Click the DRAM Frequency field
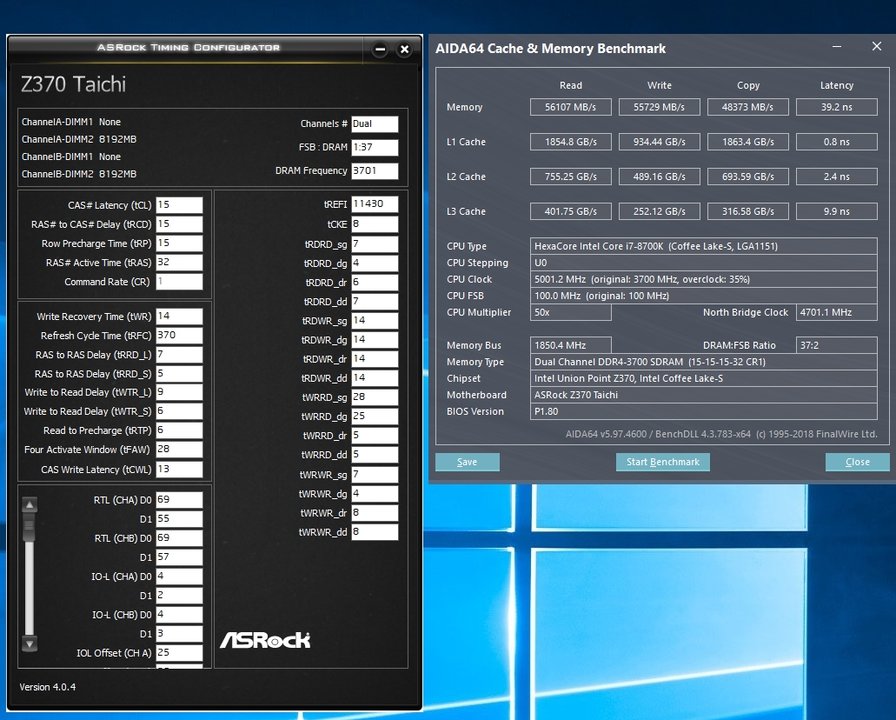The height and width of the screenshot is (720, 896). [x=375, y=171]
